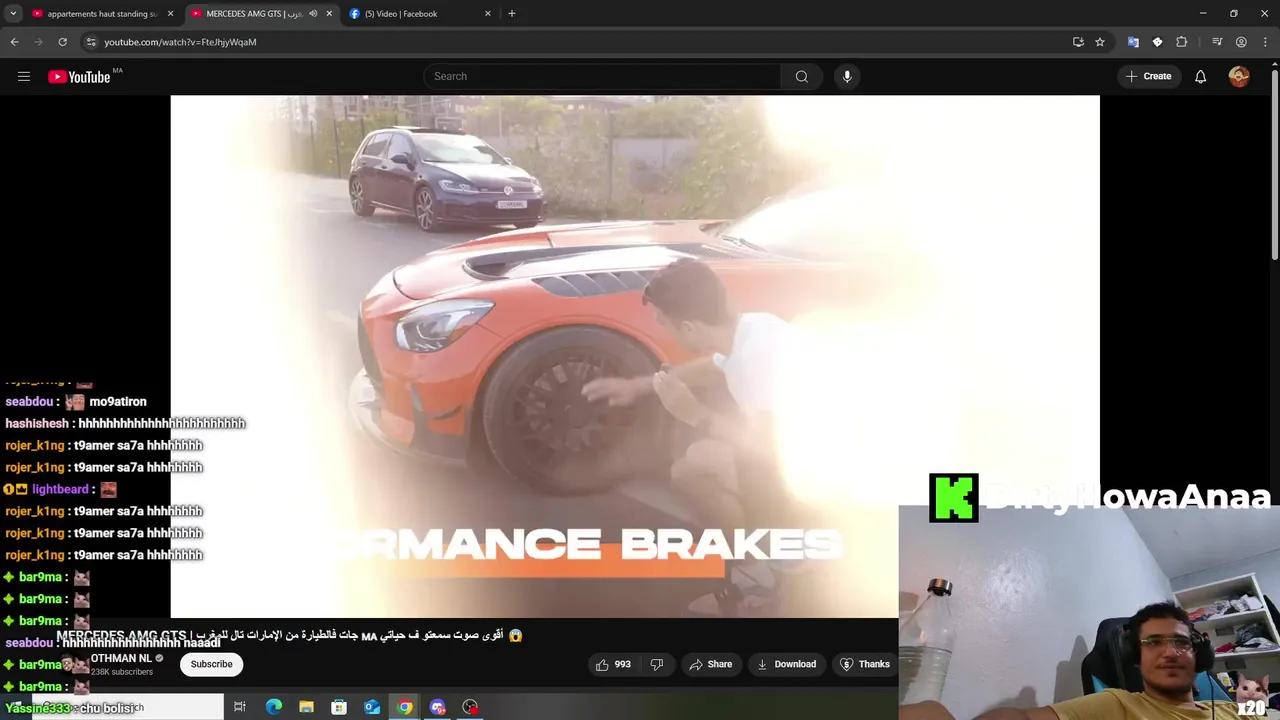Click the search magnifier button
This screenshot has width=1280, height=720.
[802, 76]
